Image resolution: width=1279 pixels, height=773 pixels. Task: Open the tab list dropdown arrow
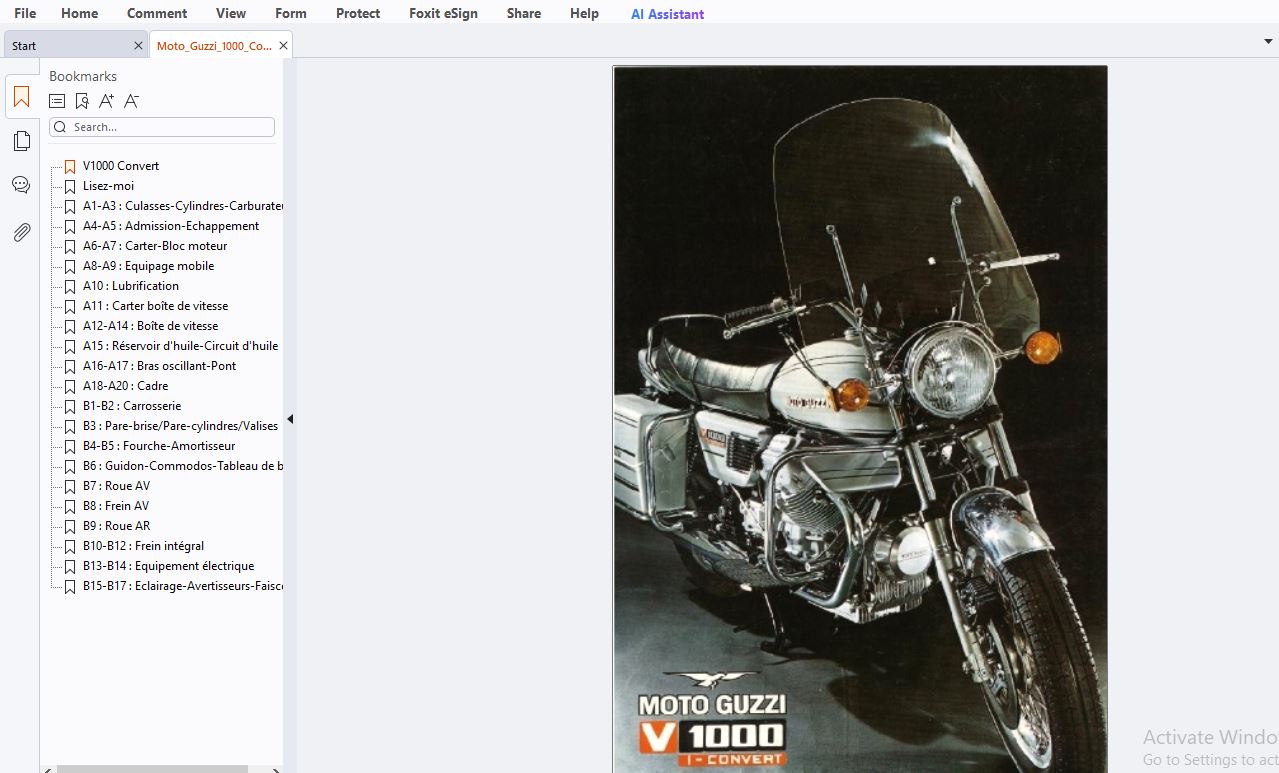click(1268, 41)
